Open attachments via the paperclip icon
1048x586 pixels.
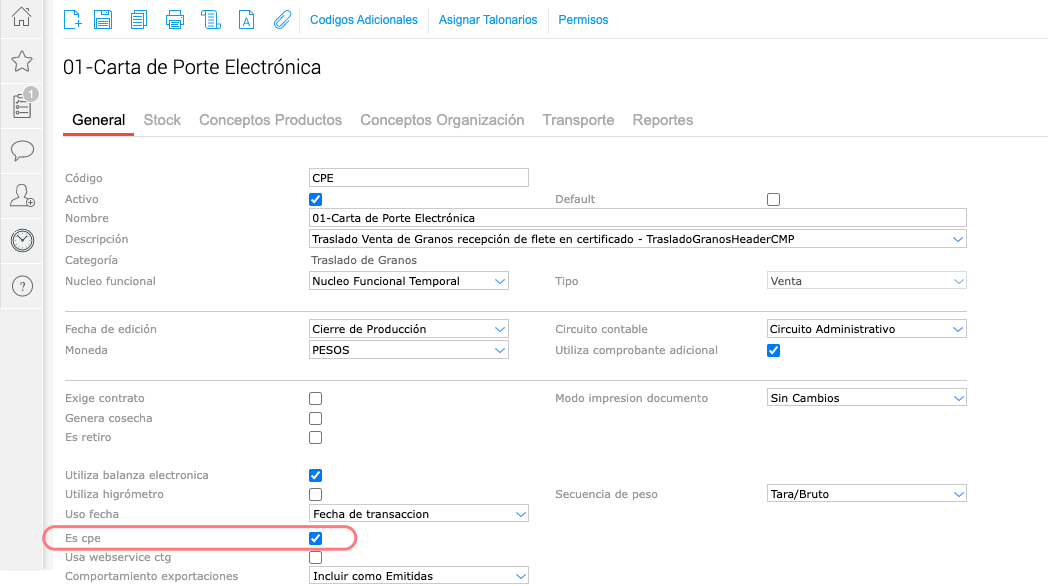pyautogui.click(x=282, y=19)
